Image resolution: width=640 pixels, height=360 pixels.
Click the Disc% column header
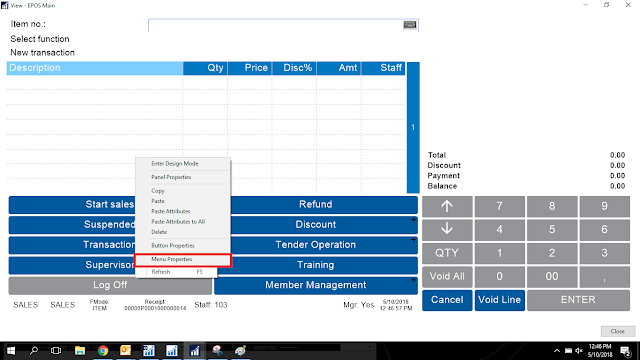294,68
